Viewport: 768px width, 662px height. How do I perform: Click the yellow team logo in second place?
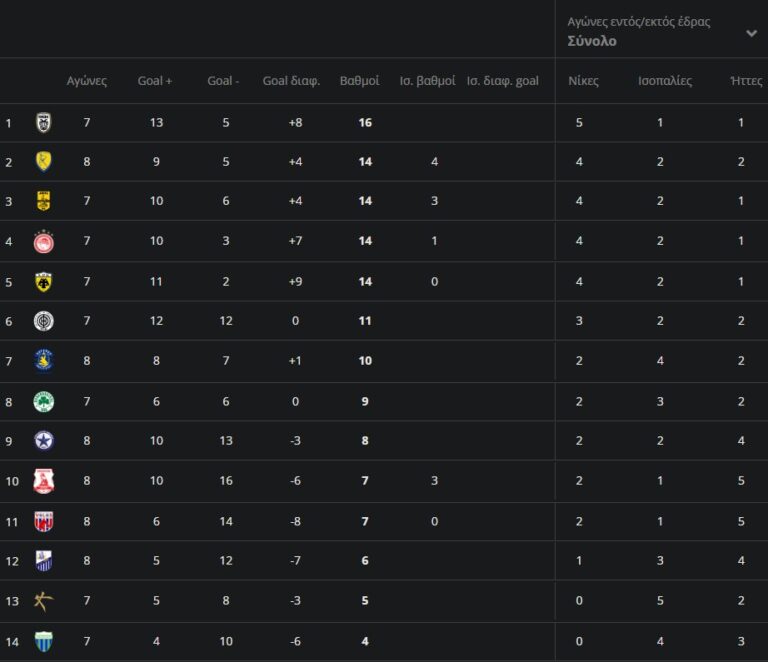[x=43, y=161]
